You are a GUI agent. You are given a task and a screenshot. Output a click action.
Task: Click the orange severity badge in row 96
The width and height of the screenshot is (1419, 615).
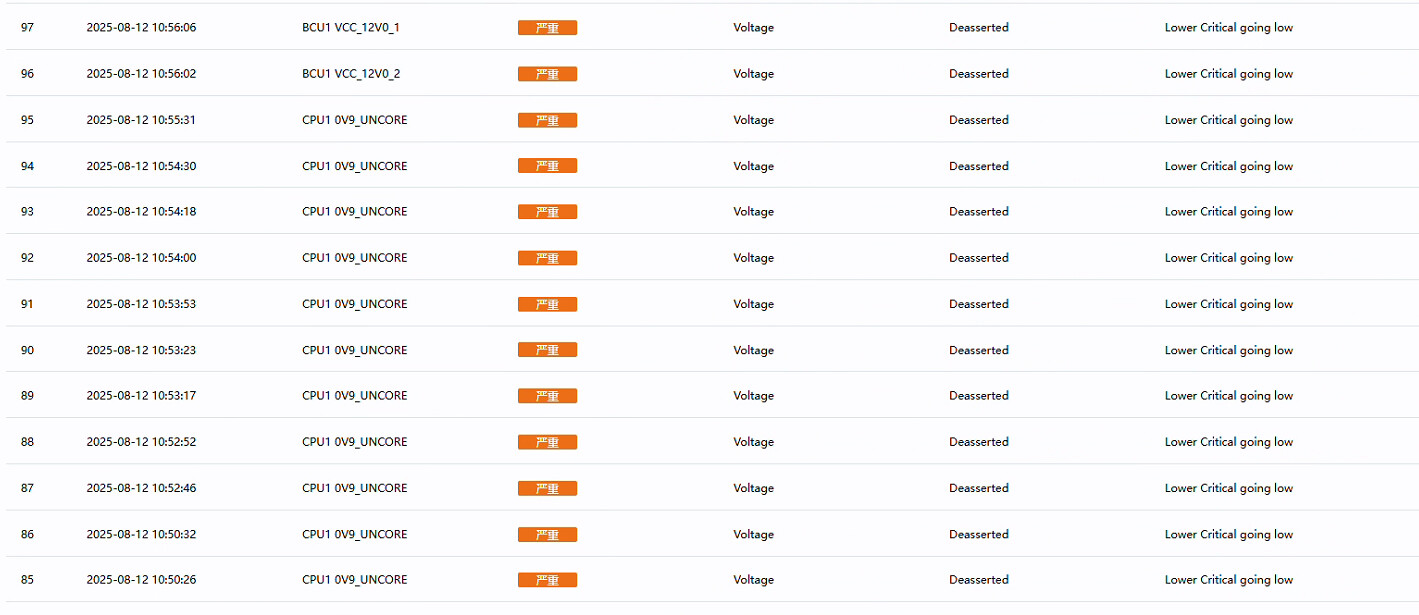[x=547, y=74]
